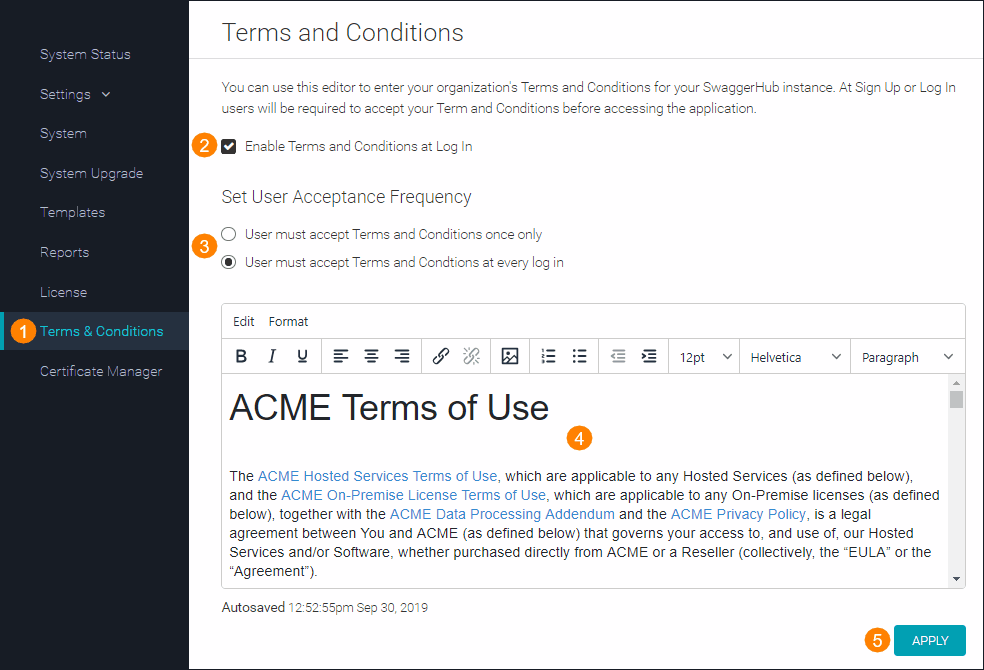The width and height of the screenshot is (984, 670).
Task: Open the font size dropdown
Action: click(x=703, y=356)
